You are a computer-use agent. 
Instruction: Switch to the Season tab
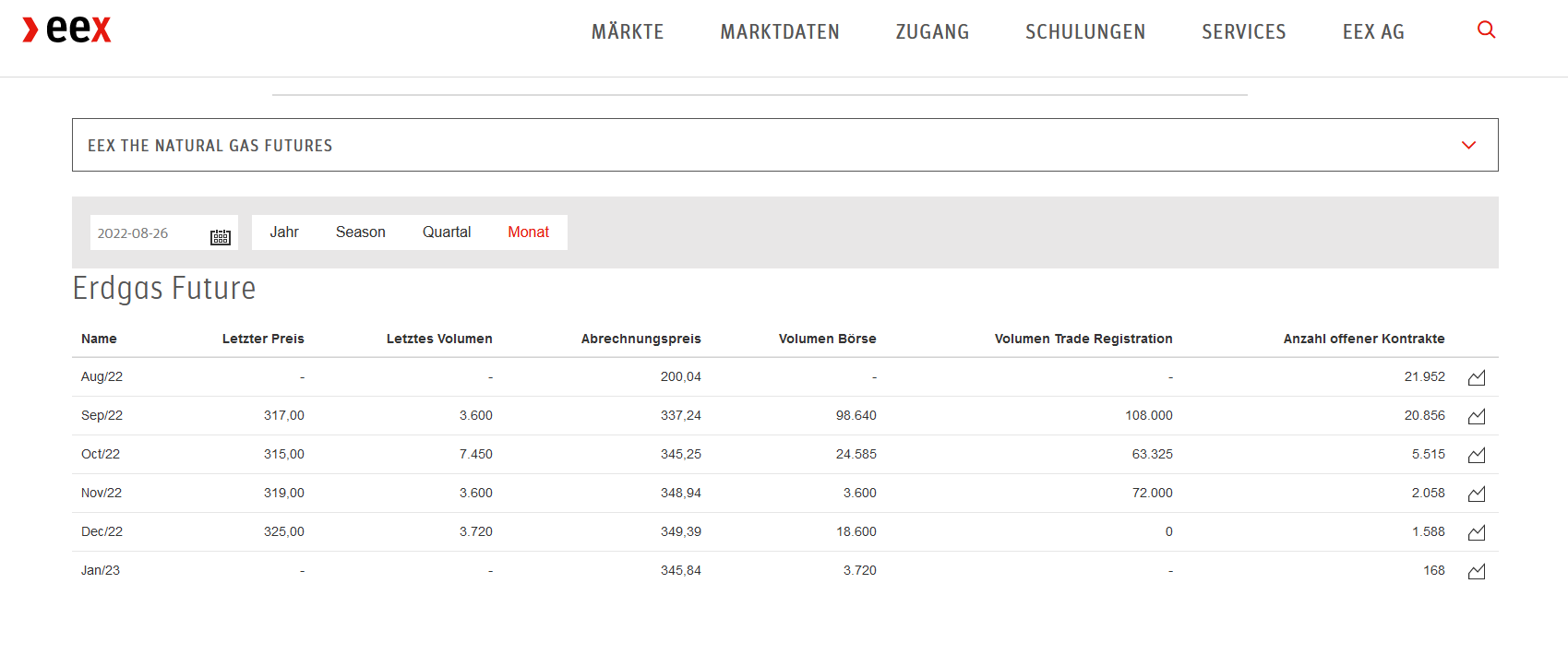(x=361, y=232)
